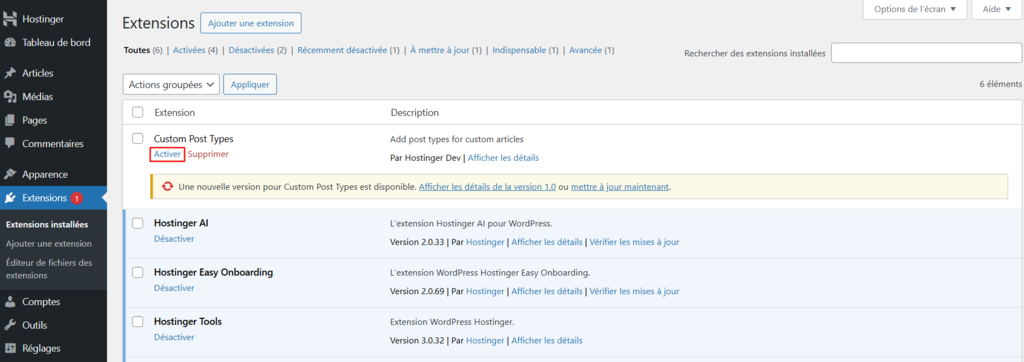The height and width of the screenshot is (362, 1024).
Task: Click the Appliquer button
Action: pos(250,84)
